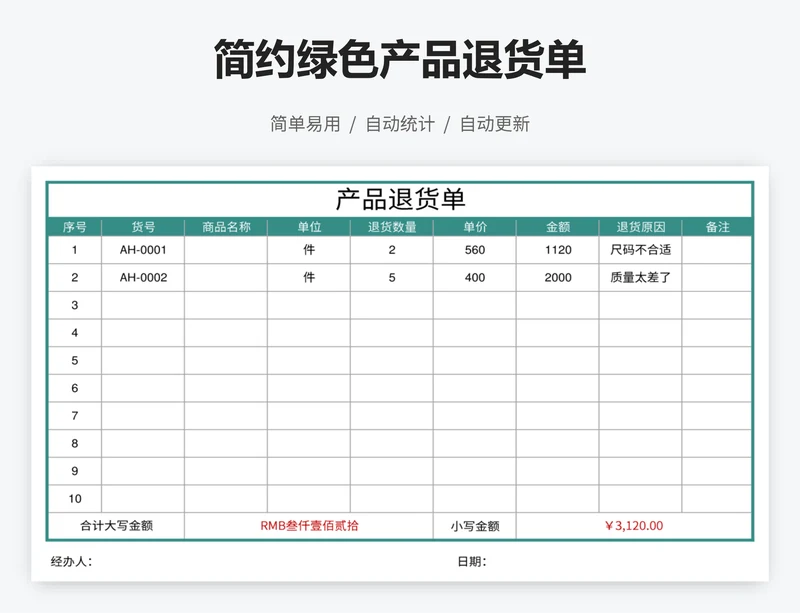This screenshot has height=613, width=800.
Task: Click 商品名称 cell in AH-0001 row
Action: pos(226,250)
